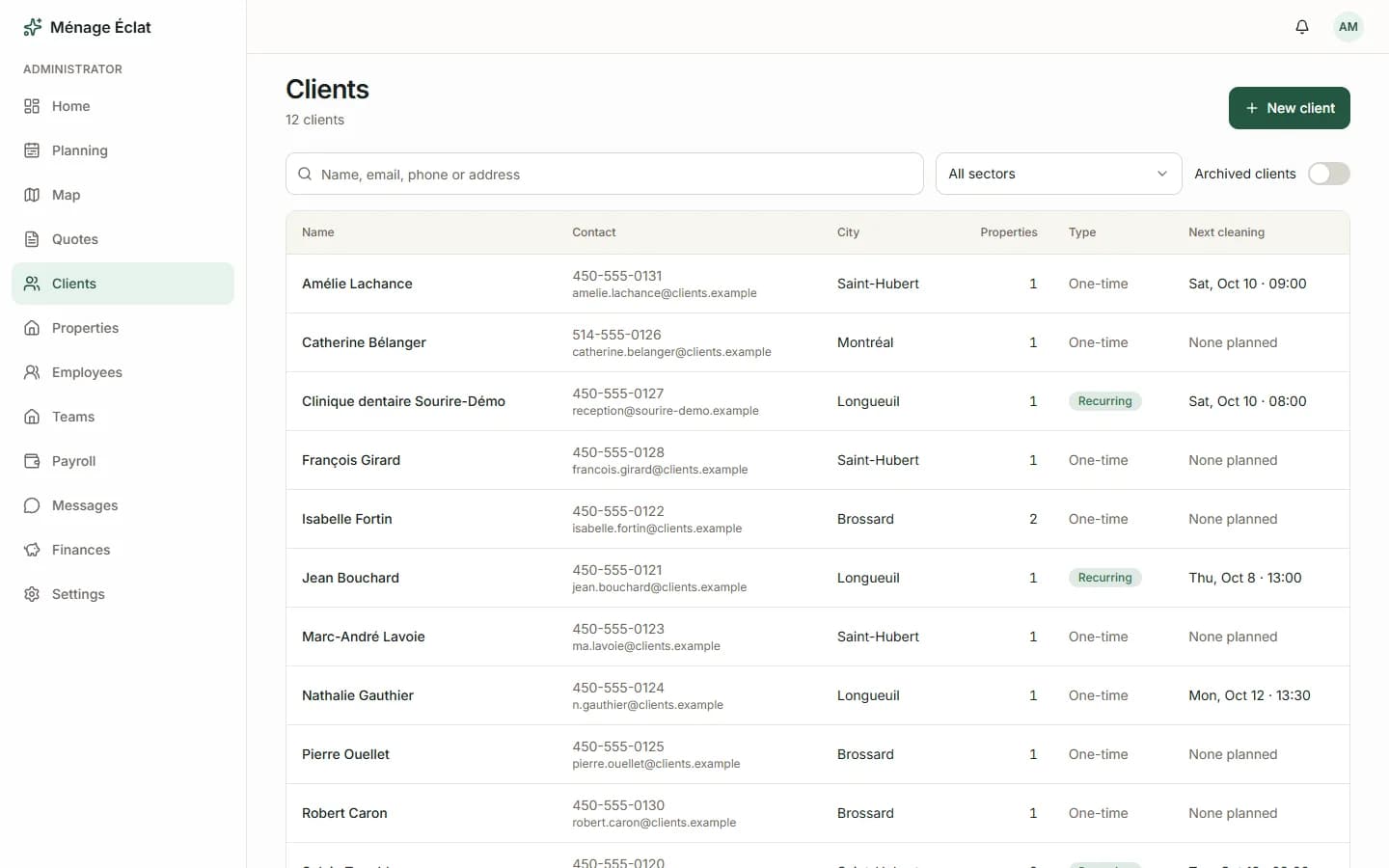Click the AM user avatar

pyautogui.click(x=1348, y=27)
